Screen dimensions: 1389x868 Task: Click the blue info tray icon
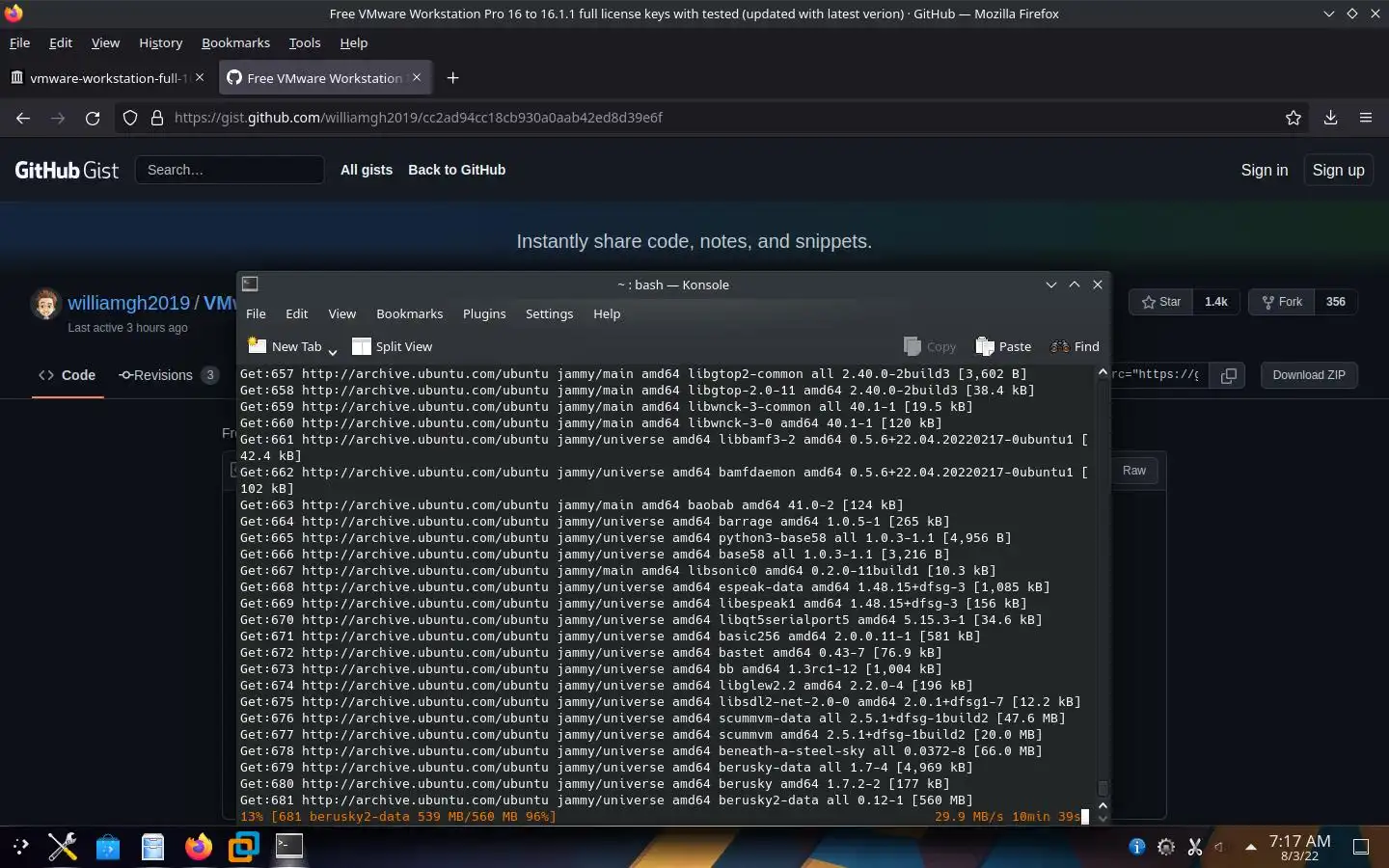click(x=1137, y=847)
